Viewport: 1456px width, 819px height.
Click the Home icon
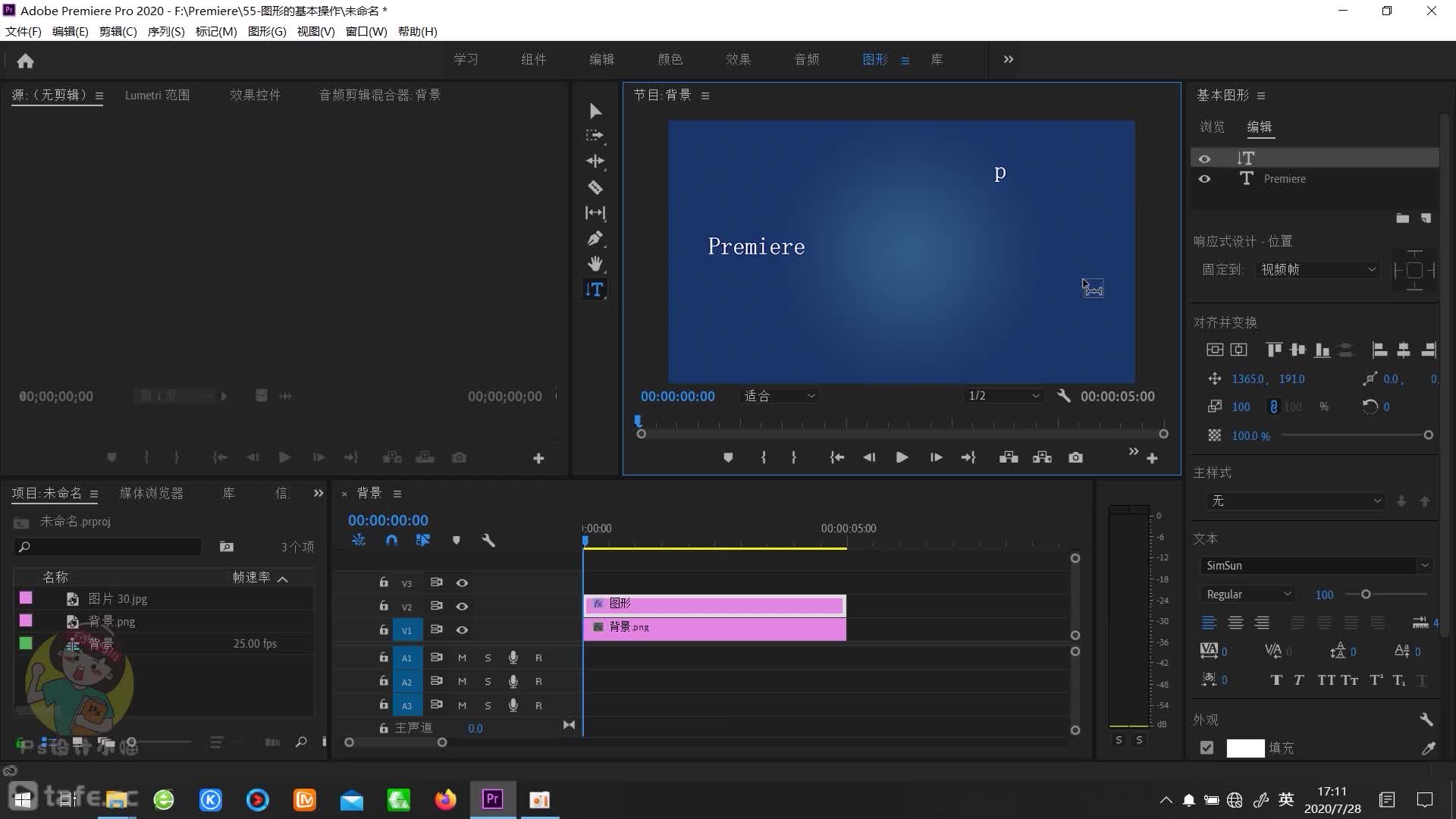(x=25, y=61)
